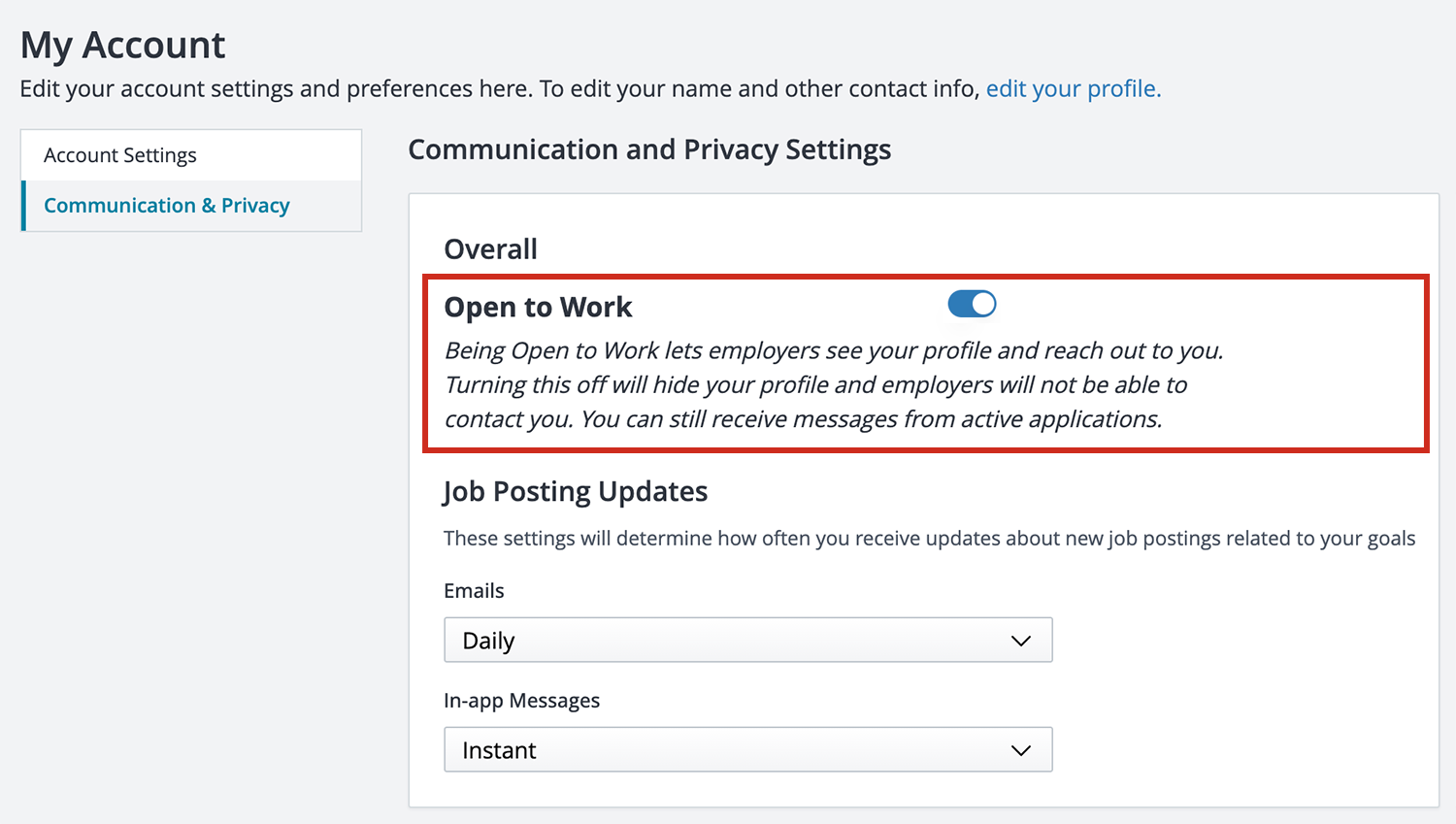Open the Emails frequency dropdown
This screenshot has width=1456, height=824.
[x=747, y=640]
